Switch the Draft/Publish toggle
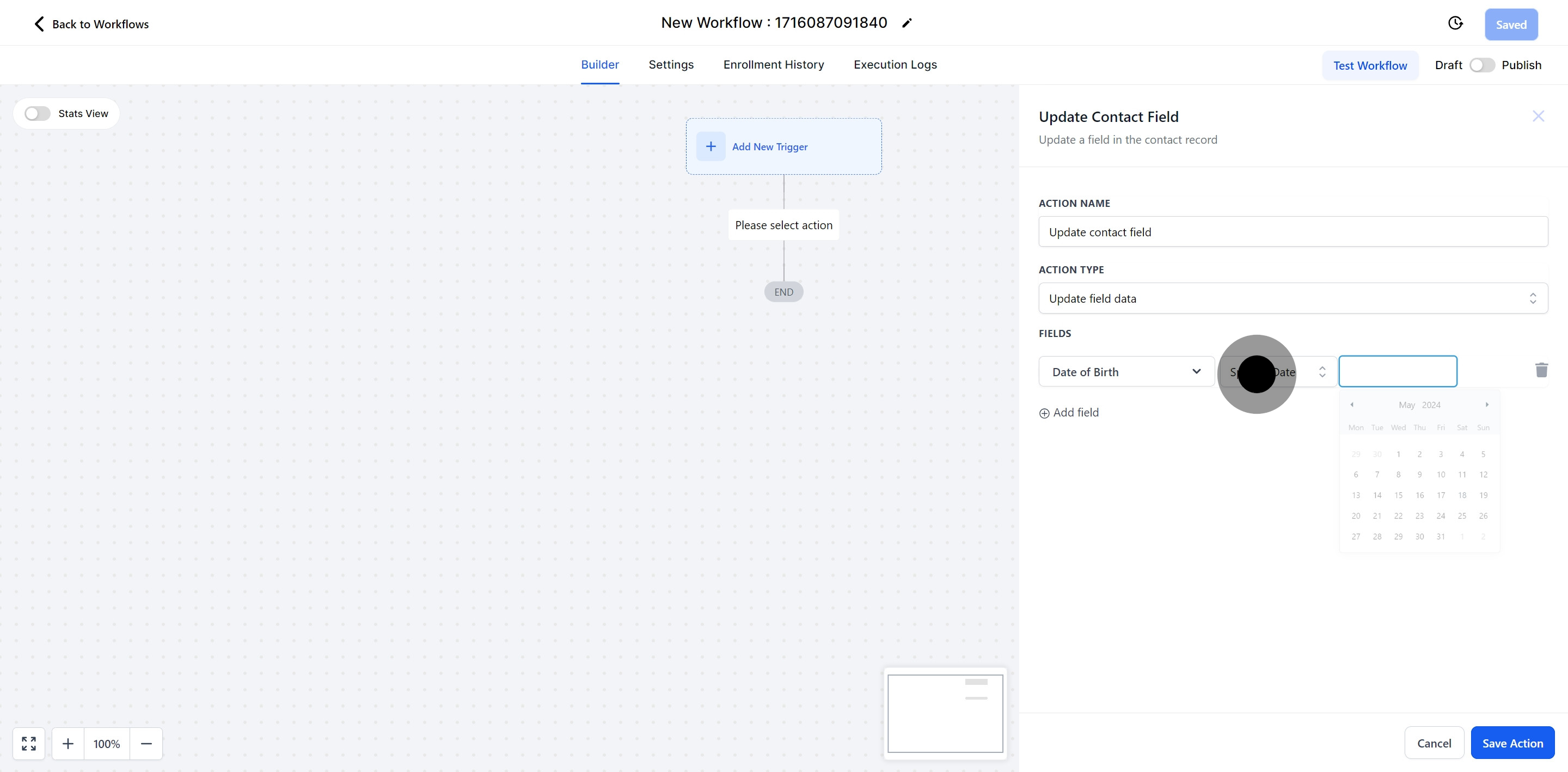 click(x=1481, y=65)
